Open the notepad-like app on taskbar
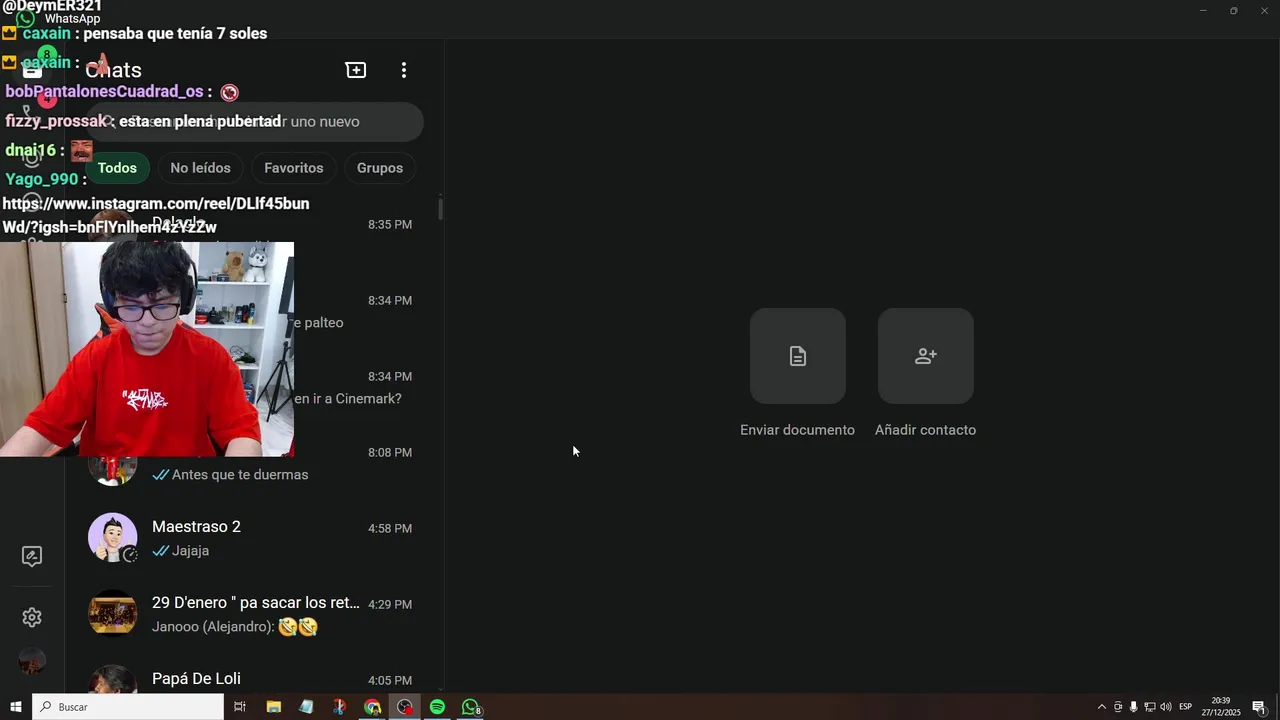 pyautogui.click(x=306, y=707)
